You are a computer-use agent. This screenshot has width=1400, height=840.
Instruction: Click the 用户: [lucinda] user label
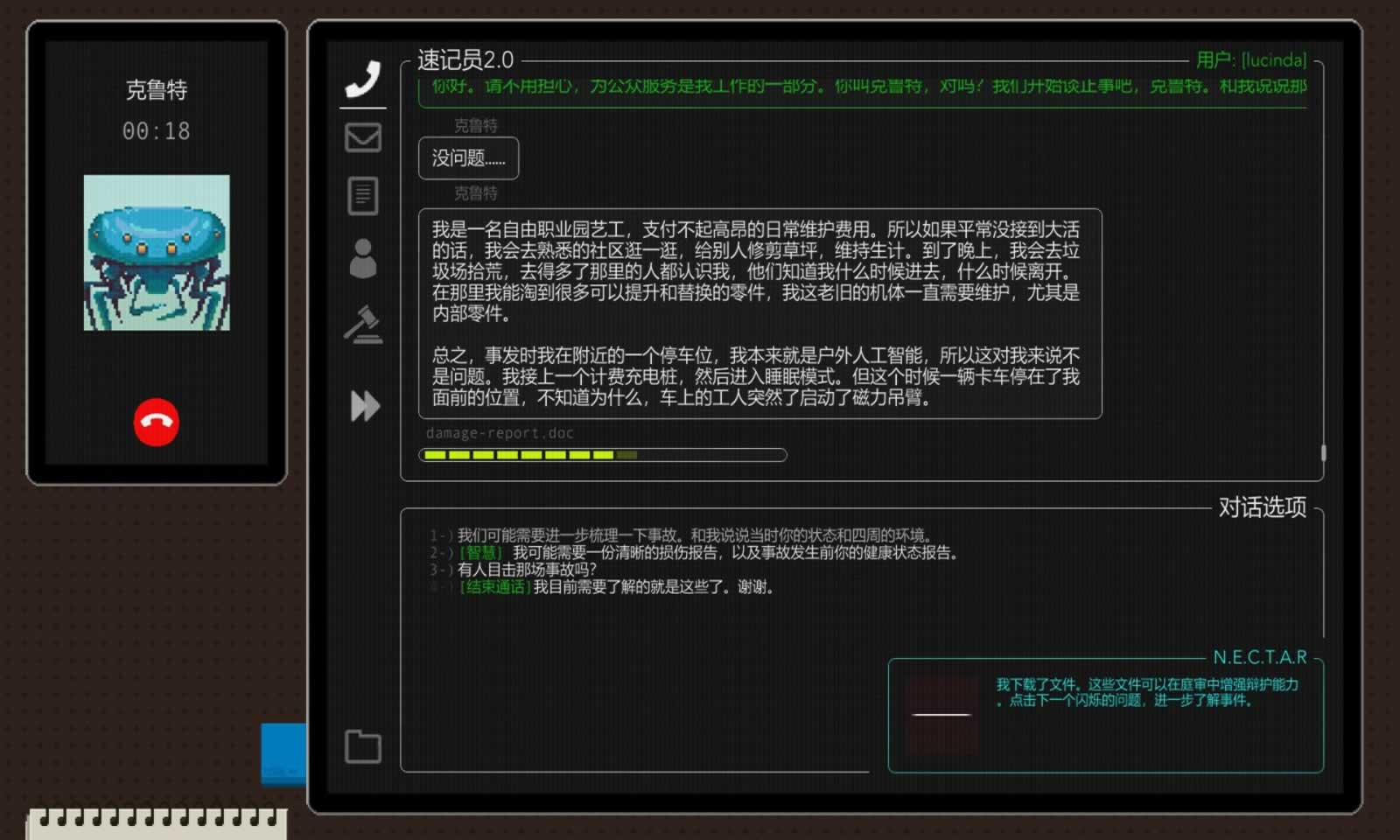coord(1251,59)
